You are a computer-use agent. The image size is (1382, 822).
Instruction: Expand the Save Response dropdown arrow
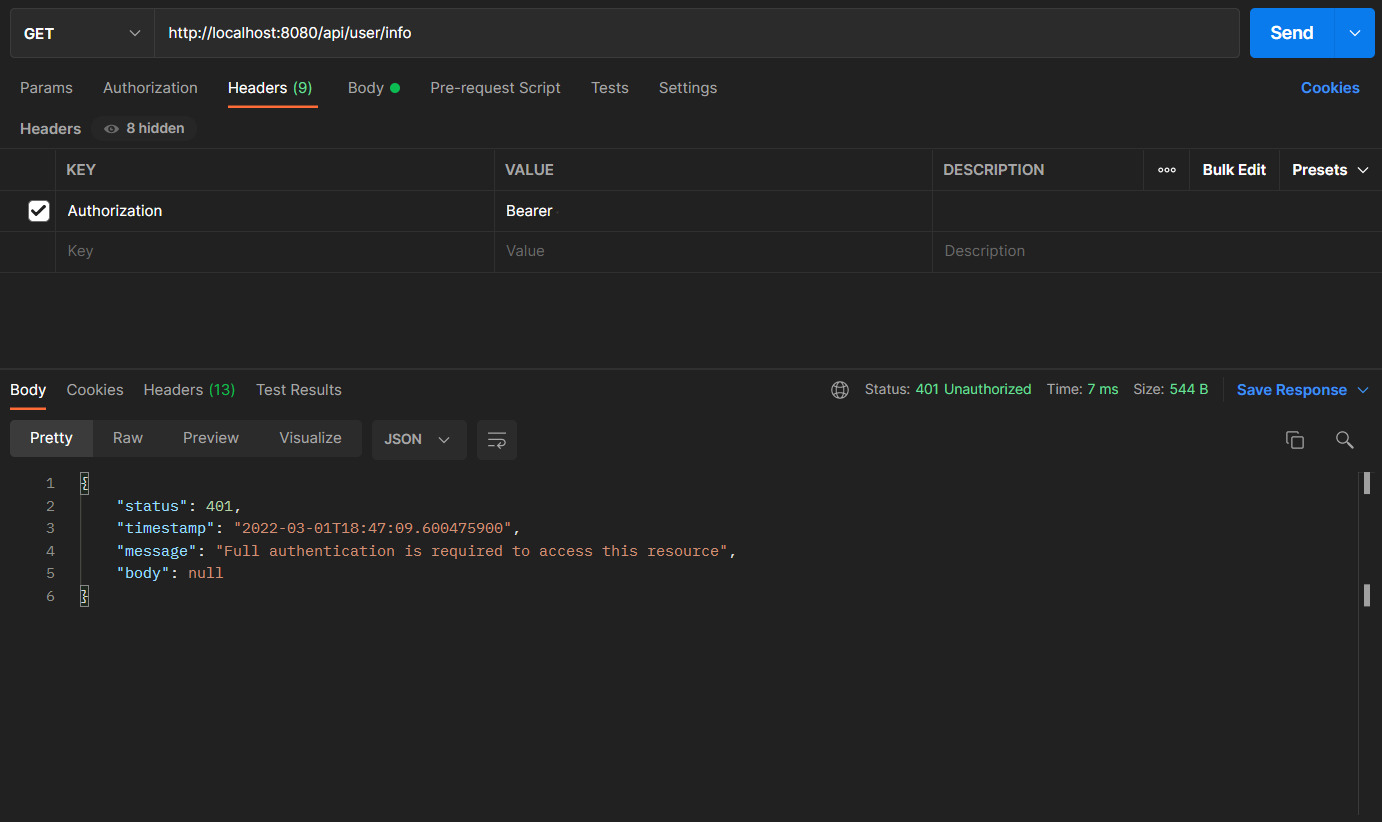(x=1362, y=390)
